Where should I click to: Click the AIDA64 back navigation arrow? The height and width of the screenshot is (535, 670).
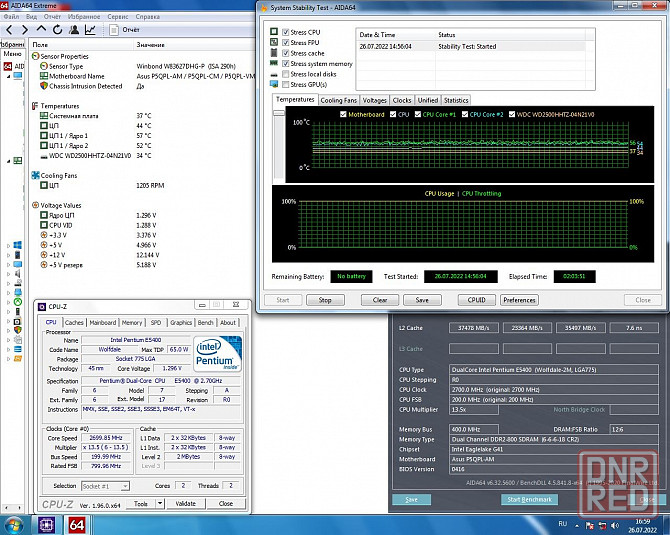coord(10,30)
